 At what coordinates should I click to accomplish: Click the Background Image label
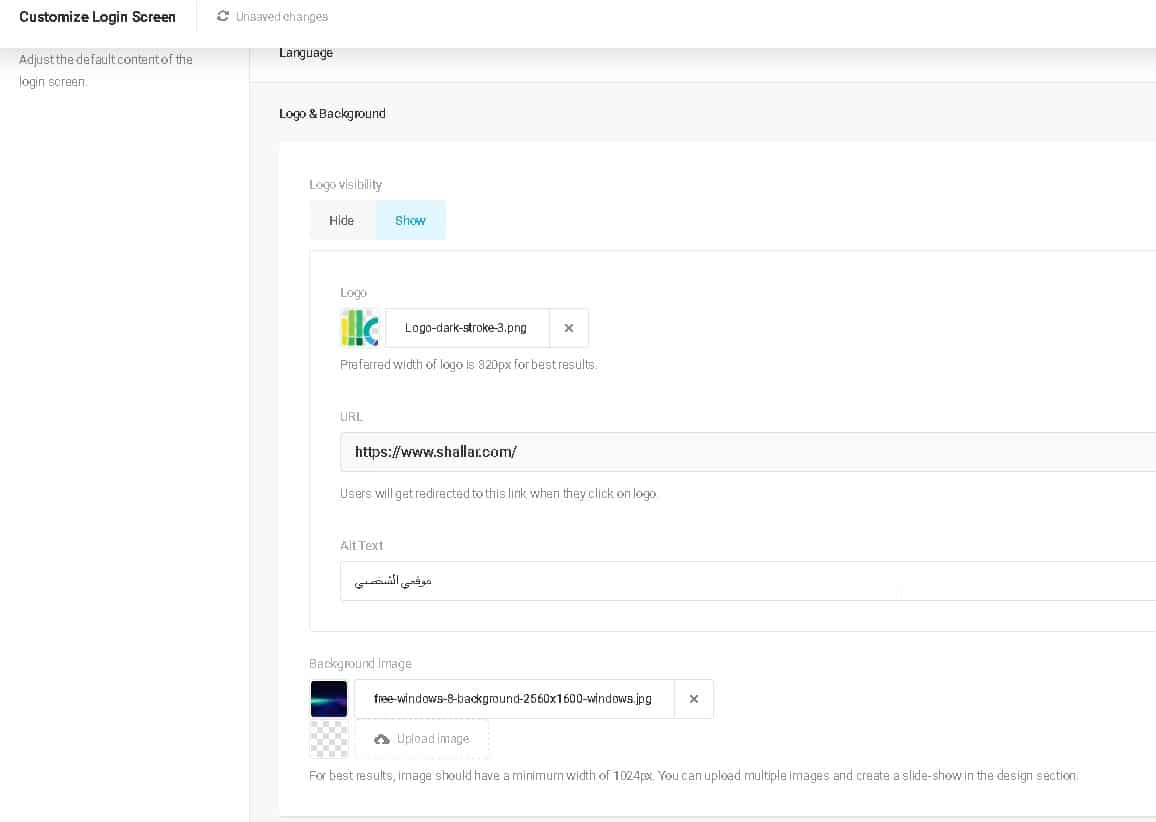click(x=360, y=664)
